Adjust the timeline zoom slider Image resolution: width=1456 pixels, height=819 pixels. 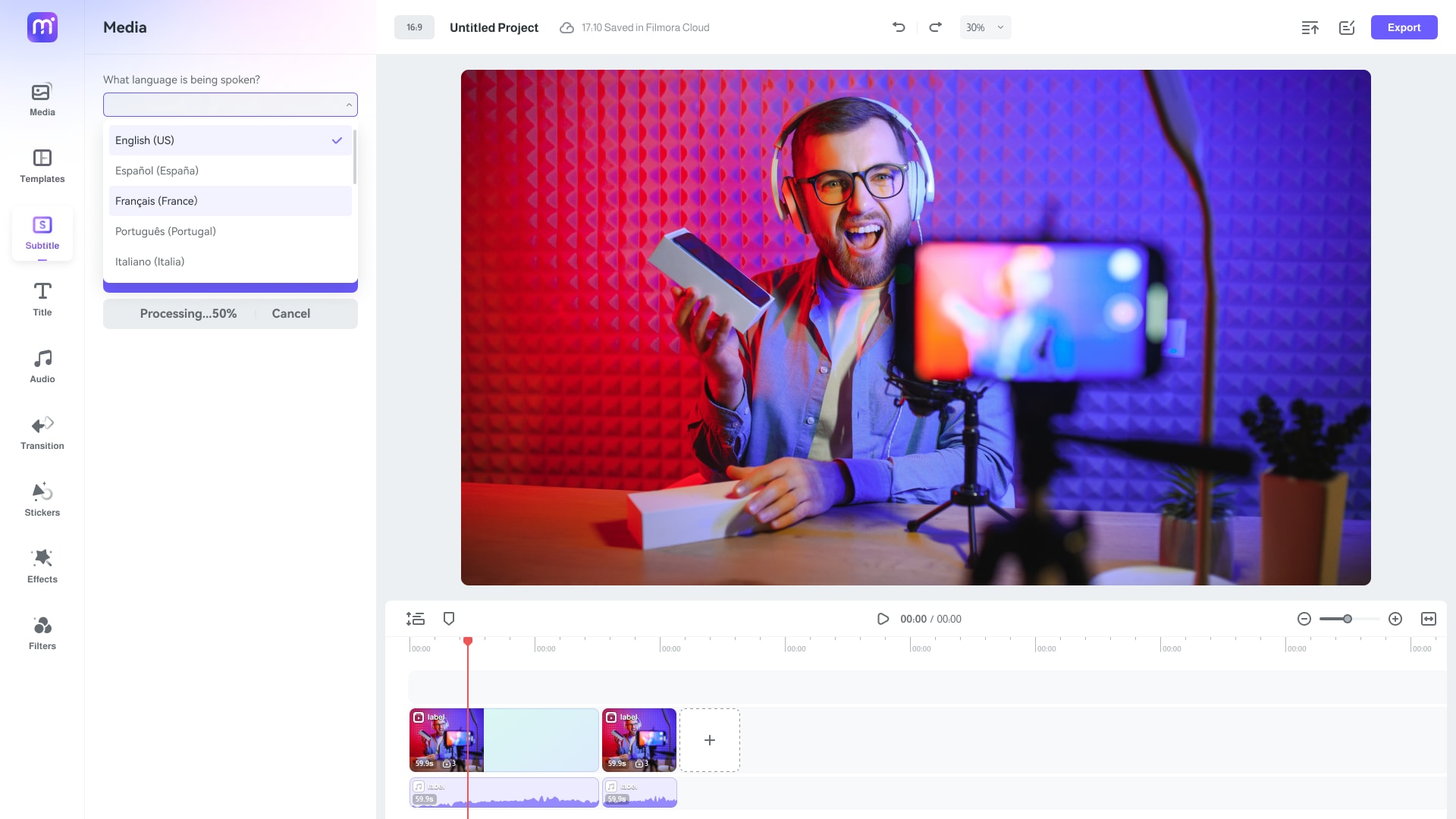click(1347, 618)
